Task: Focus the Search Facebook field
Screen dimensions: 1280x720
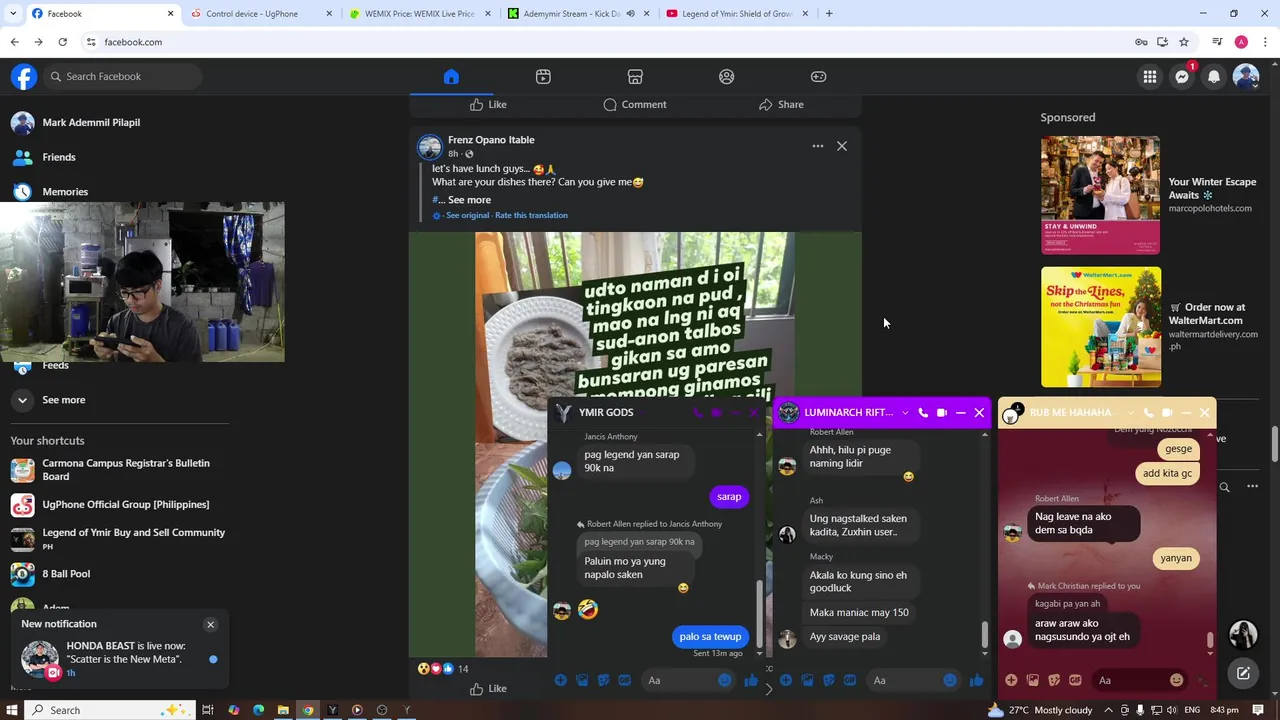Action: [x=123, y=77]
